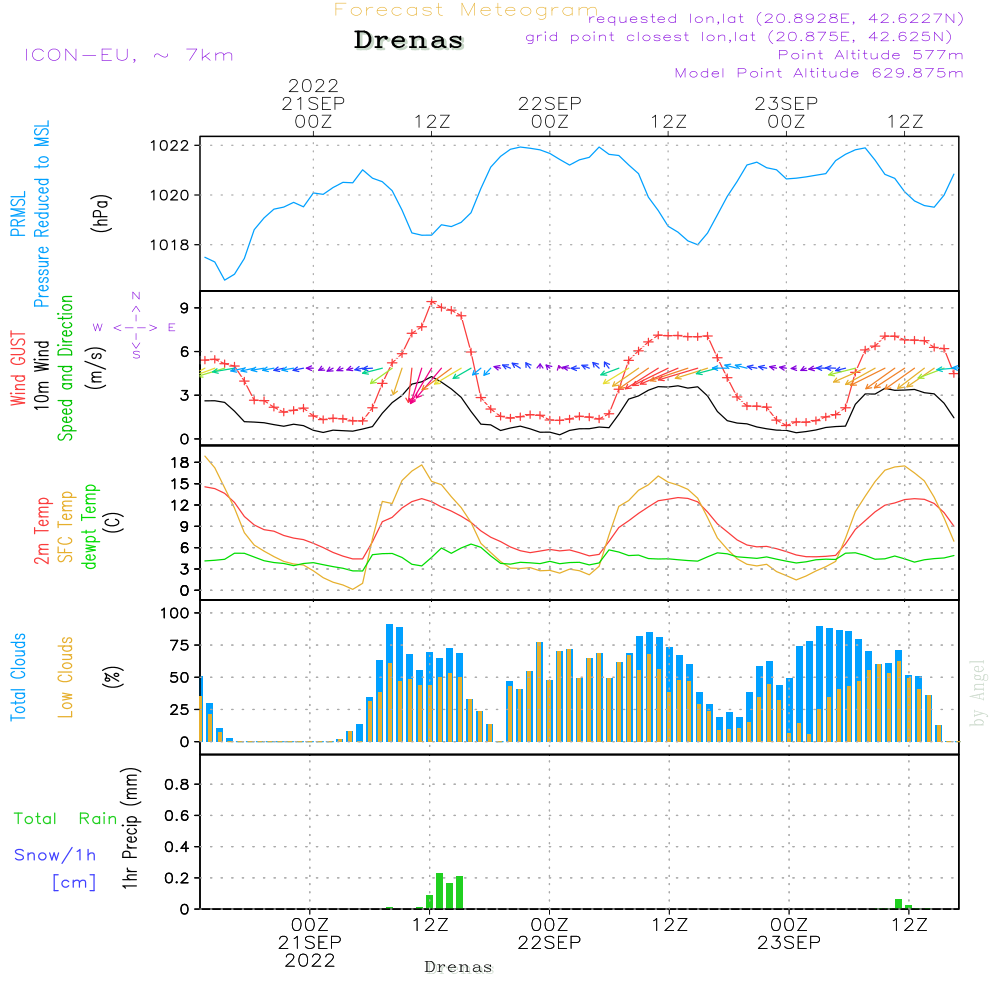1000x1000 pixels.
Task: Click the blue 'Snow/1h' legend label
Action: 55,855
